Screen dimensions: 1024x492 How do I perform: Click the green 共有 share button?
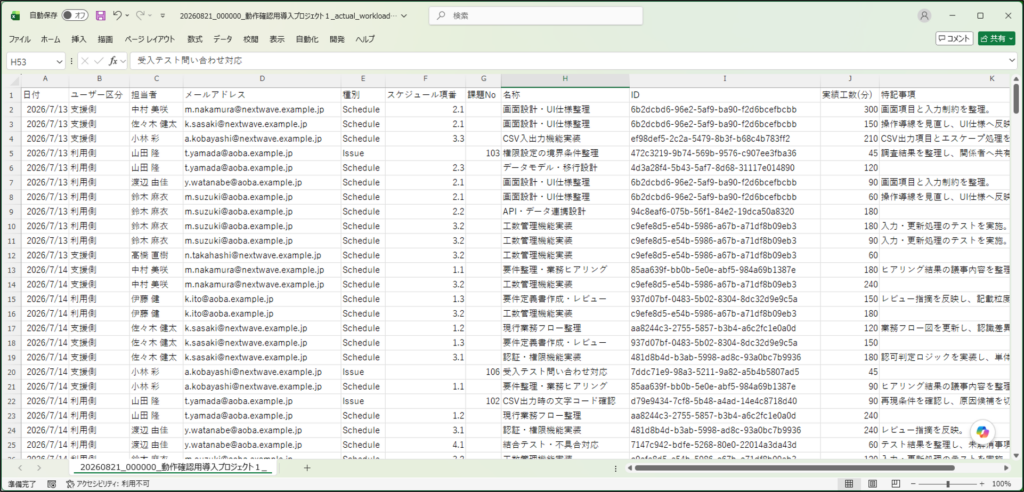pos(997,39)
